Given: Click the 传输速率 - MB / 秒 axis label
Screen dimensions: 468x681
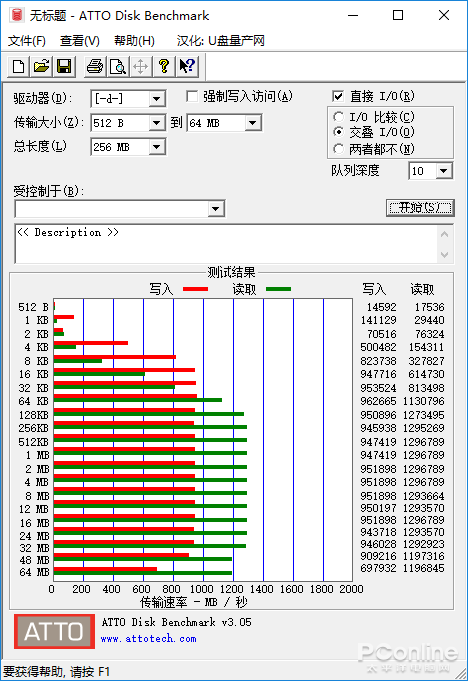Looking at the screenshot, I should pos(194,602).
